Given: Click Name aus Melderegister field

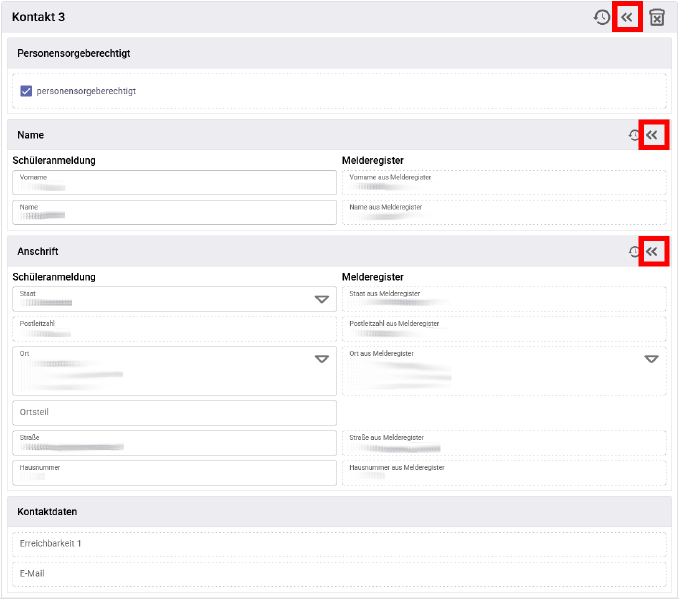Looking at the screenshot, I should 504,212.
